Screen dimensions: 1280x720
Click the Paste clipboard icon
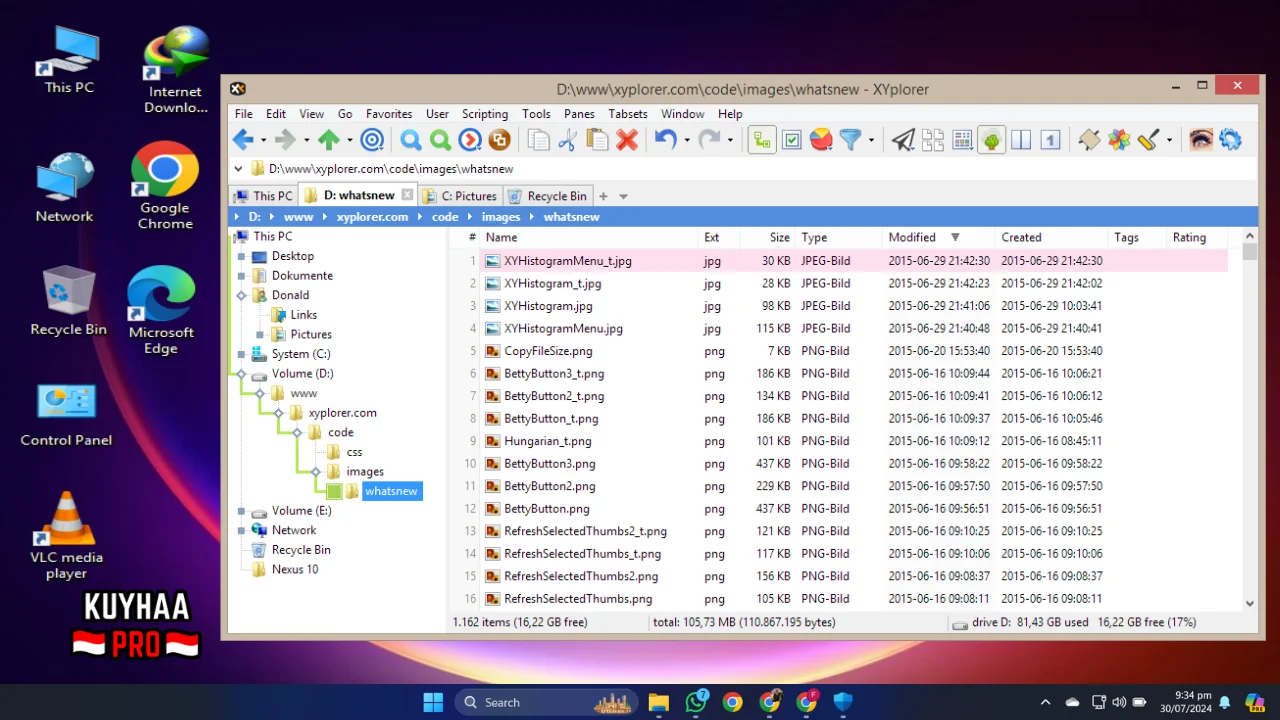click(597, 140)
